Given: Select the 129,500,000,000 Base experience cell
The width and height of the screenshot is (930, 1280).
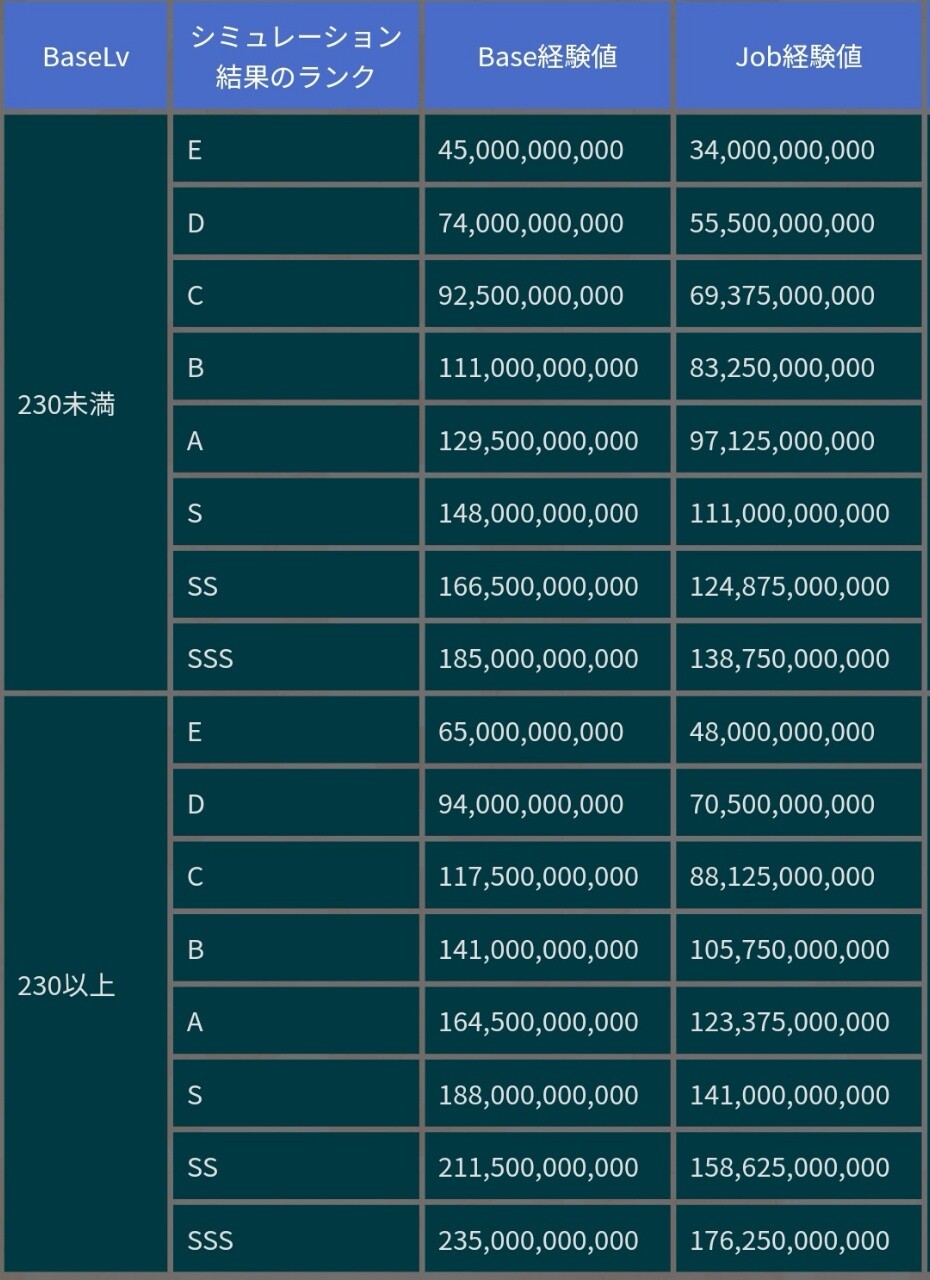Looking at the screenshot, I should (538, 441).
